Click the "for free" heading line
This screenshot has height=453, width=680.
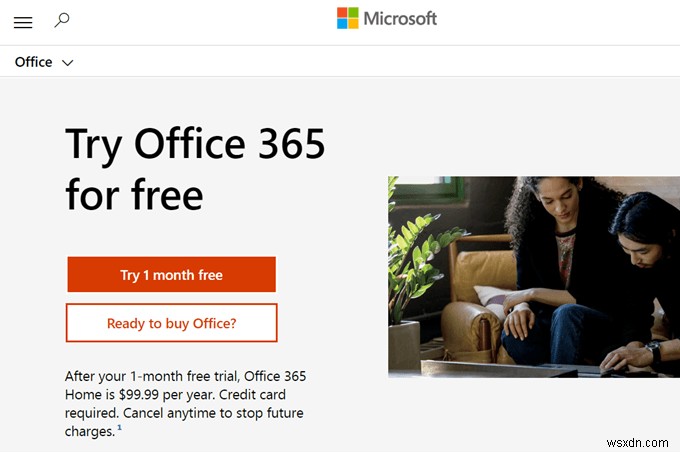[134, 193]
